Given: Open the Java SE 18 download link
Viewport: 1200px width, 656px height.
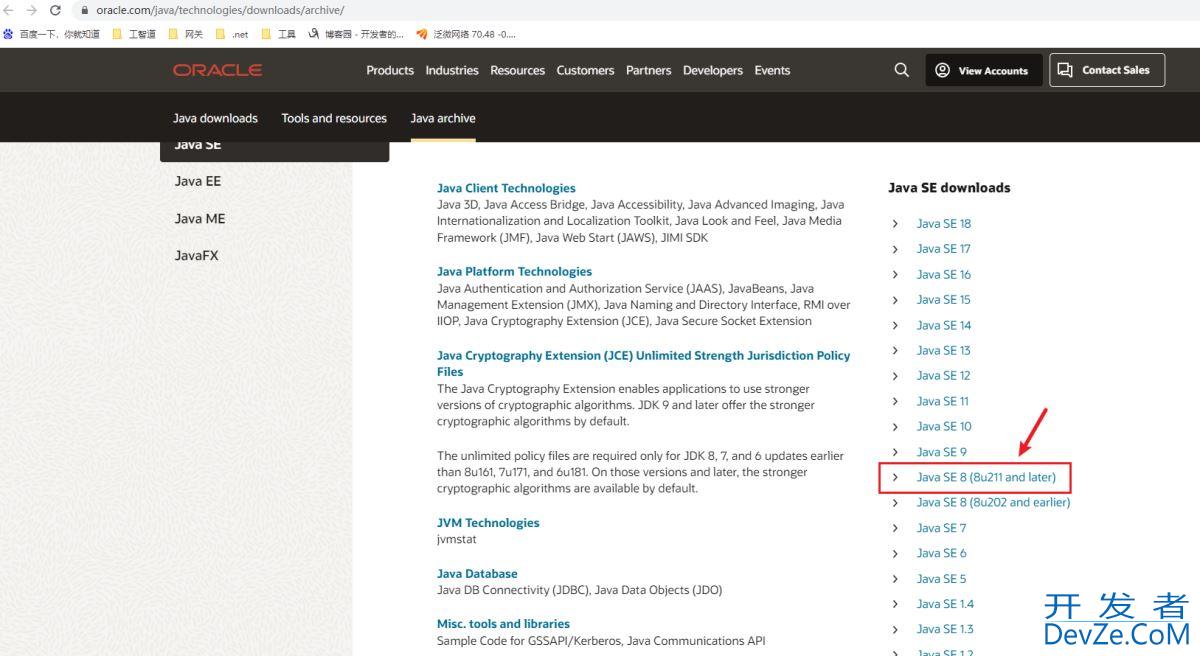Looking at the screenshot, I should [944, 223].
